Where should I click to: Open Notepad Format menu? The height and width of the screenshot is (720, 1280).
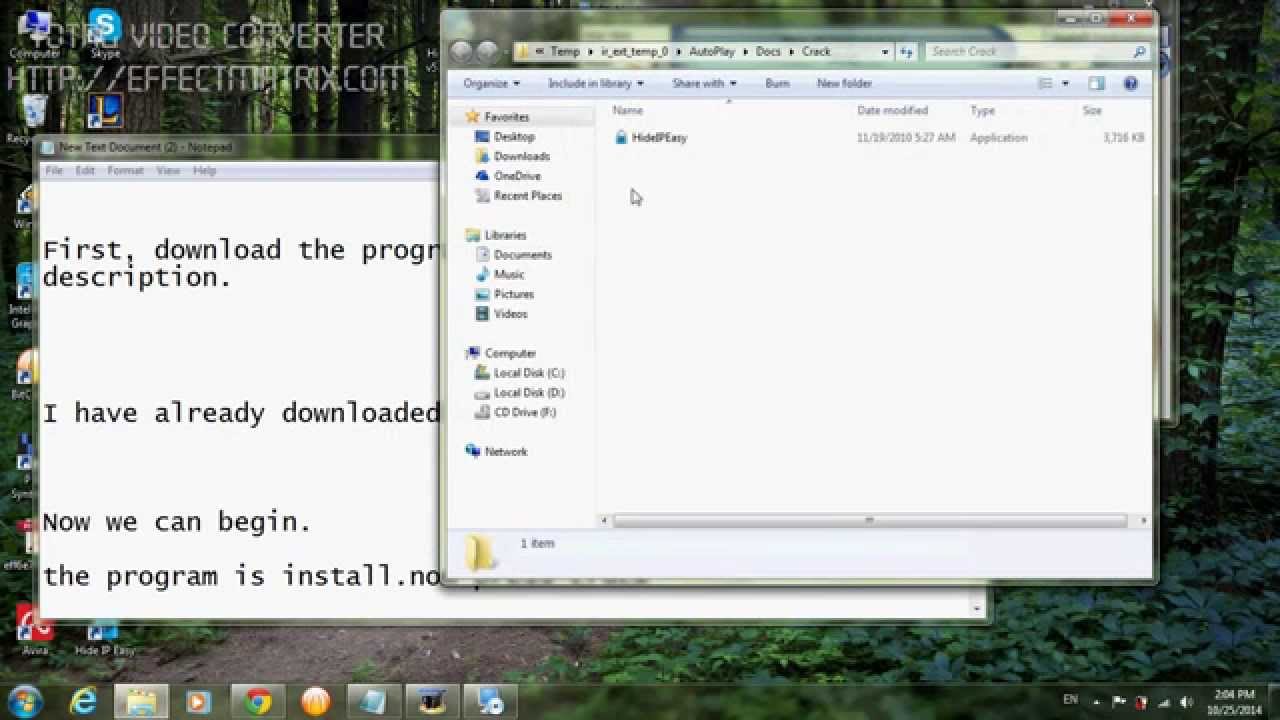click(x=125, y=171)
